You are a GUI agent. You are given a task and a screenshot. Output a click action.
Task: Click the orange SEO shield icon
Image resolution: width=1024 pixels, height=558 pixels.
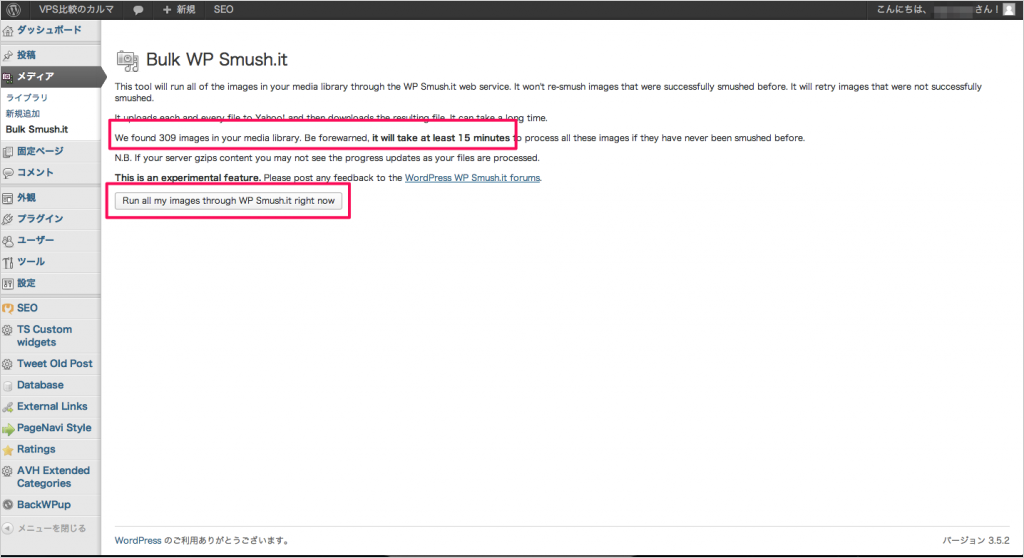(x=8, y=308)
